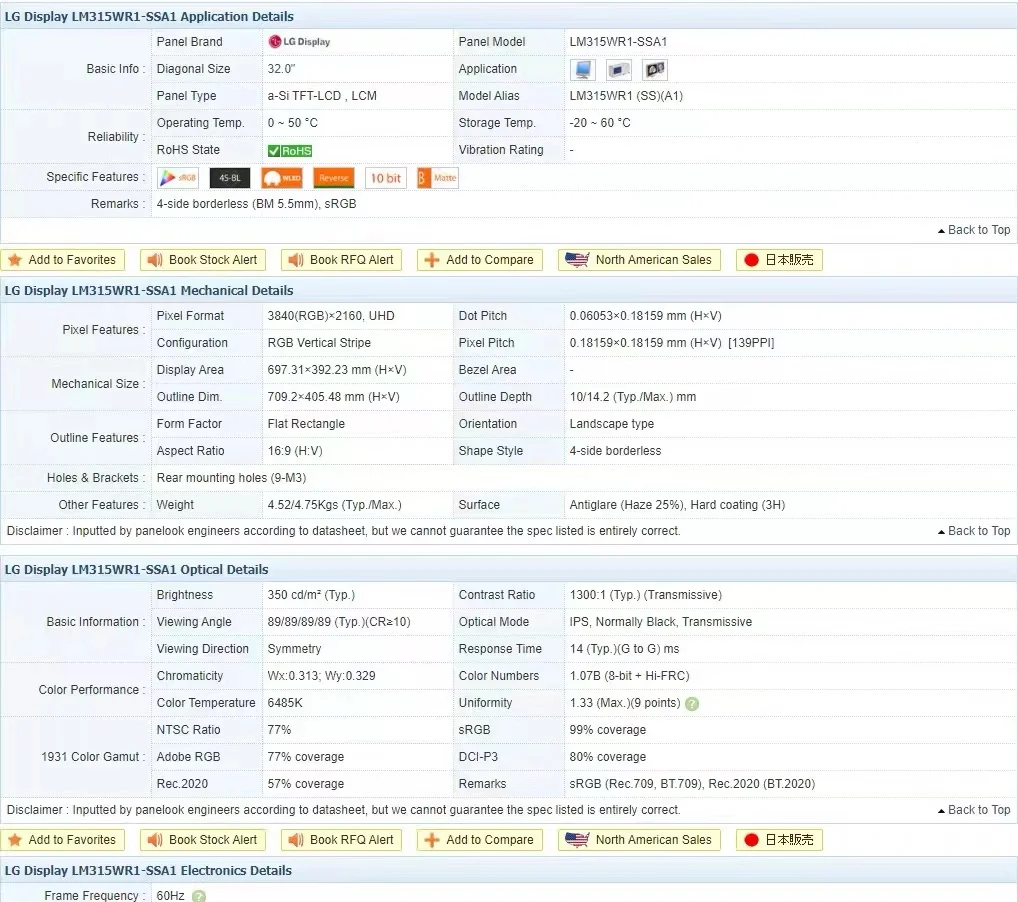Click the Weight value 4.52/4.75Kgs
The height and width of the screenshot is (902, 1018).
click(334, 505)
